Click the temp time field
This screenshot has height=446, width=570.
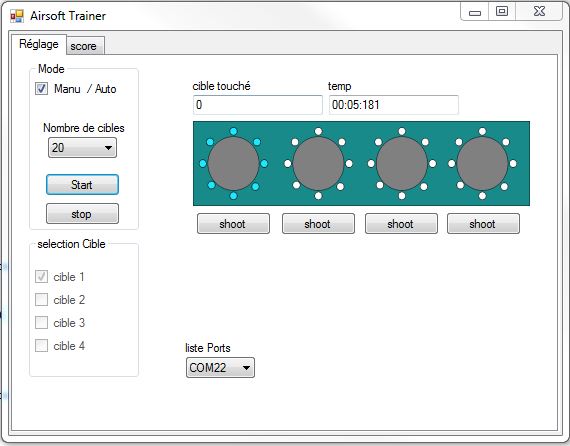click(394, 105)
